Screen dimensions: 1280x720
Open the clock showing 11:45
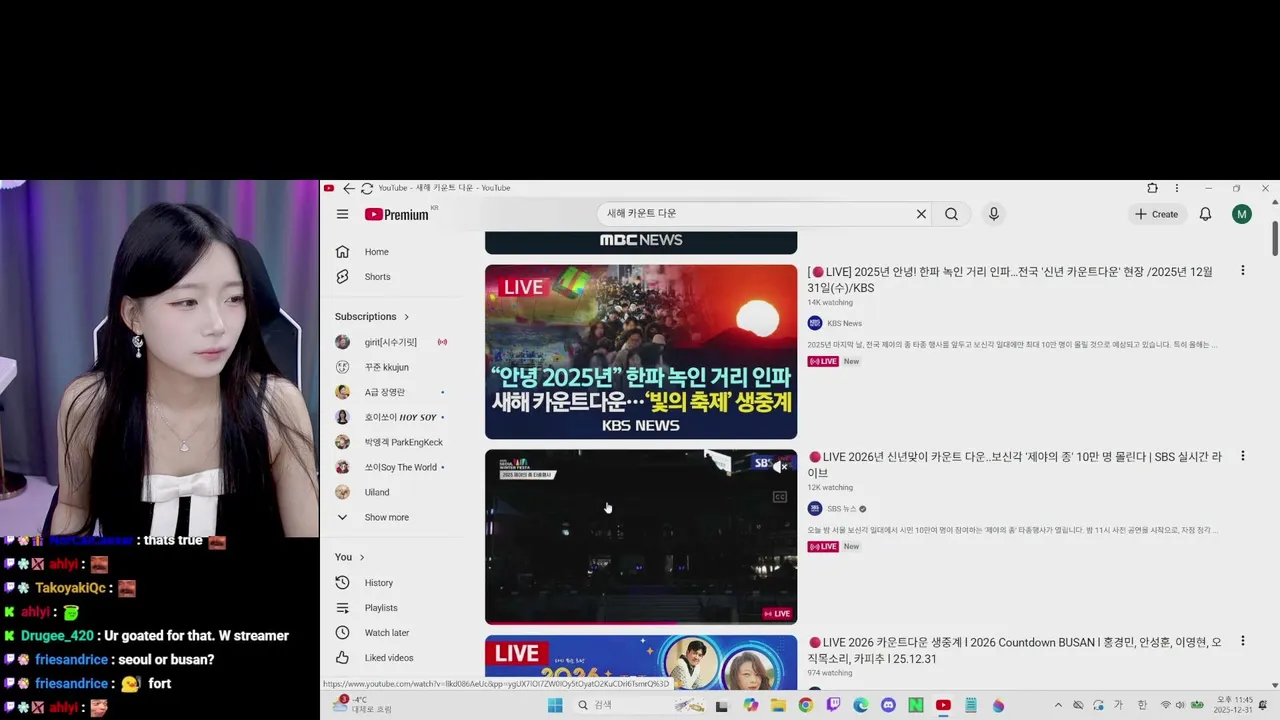click(1232, 705)
